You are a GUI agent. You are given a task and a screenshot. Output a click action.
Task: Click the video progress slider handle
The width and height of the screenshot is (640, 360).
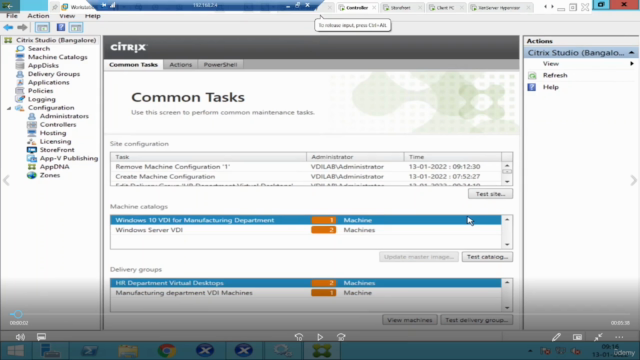point(17,314)
